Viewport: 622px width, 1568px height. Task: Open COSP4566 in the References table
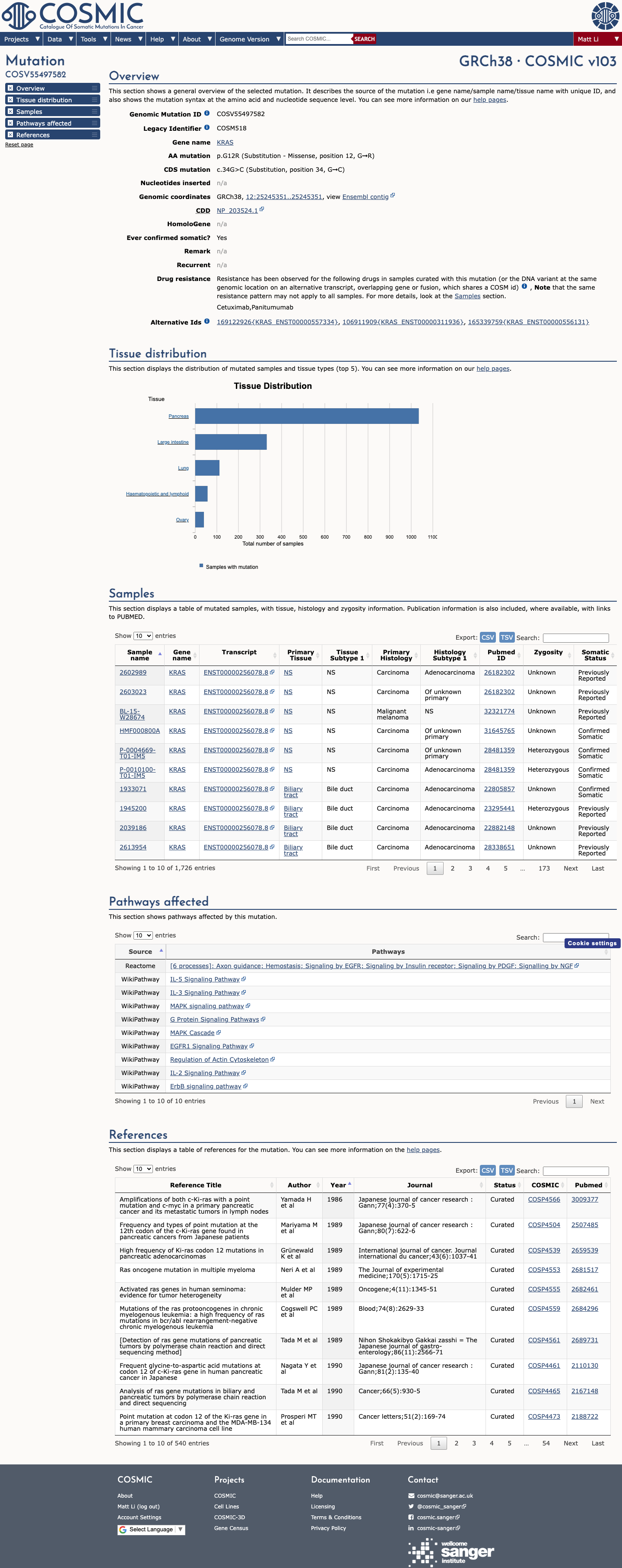coord(544,1199)
